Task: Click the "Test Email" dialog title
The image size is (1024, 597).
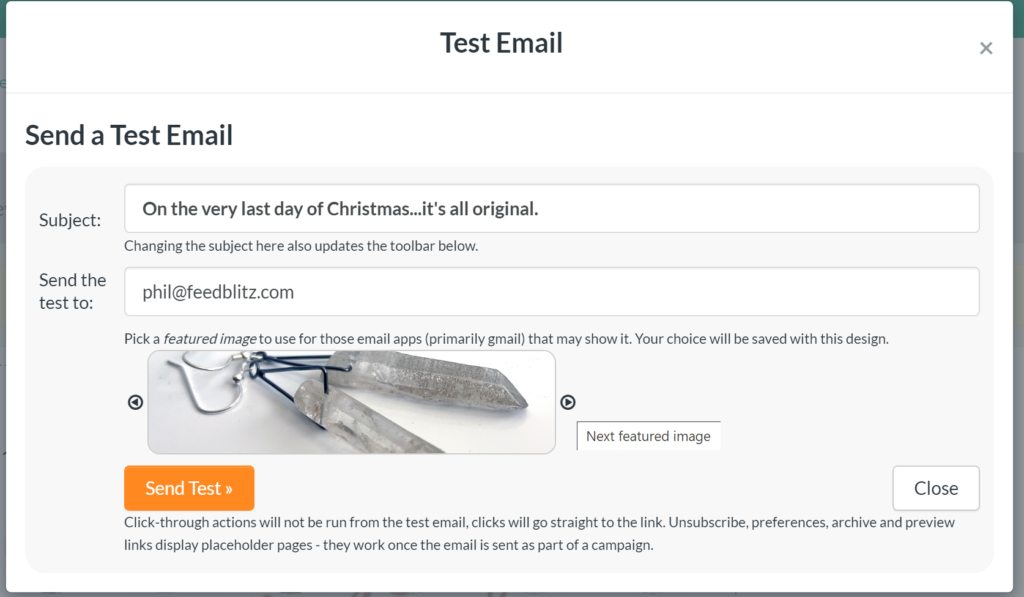Action: 501,43
